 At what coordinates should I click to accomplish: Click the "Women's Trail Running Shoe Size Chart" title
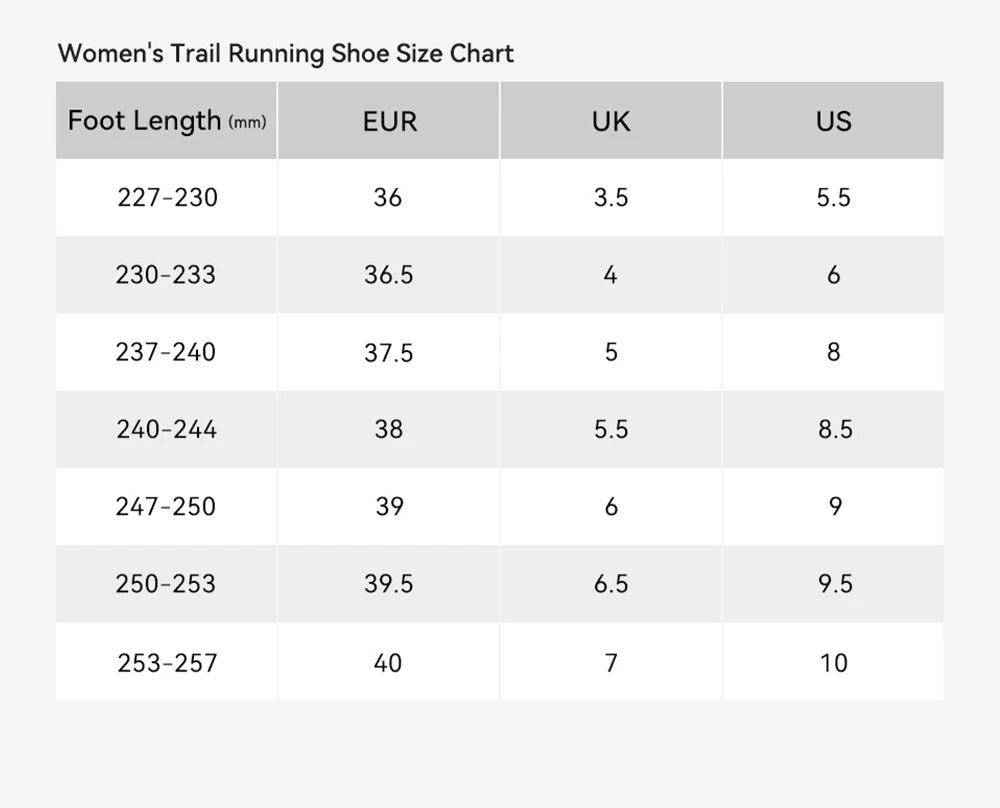pyautogui.click(x=286, y=53)
